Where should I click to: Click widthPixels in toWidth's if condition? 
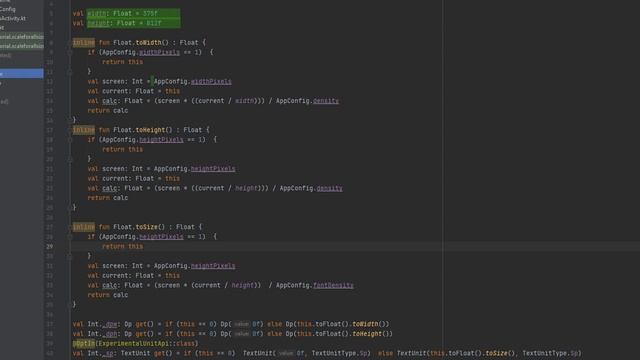(159, 52)
